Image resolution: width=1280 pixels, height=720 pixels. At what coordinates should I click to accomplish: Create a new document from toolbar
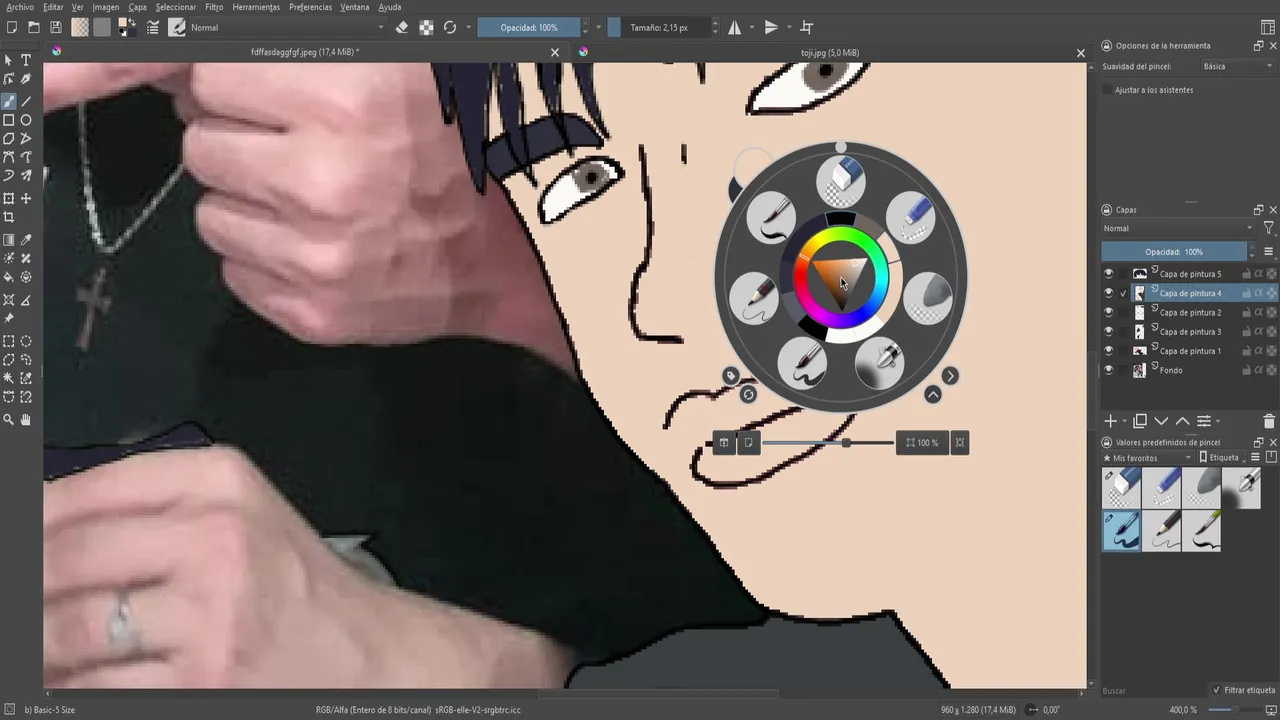(x=12, y=27)
